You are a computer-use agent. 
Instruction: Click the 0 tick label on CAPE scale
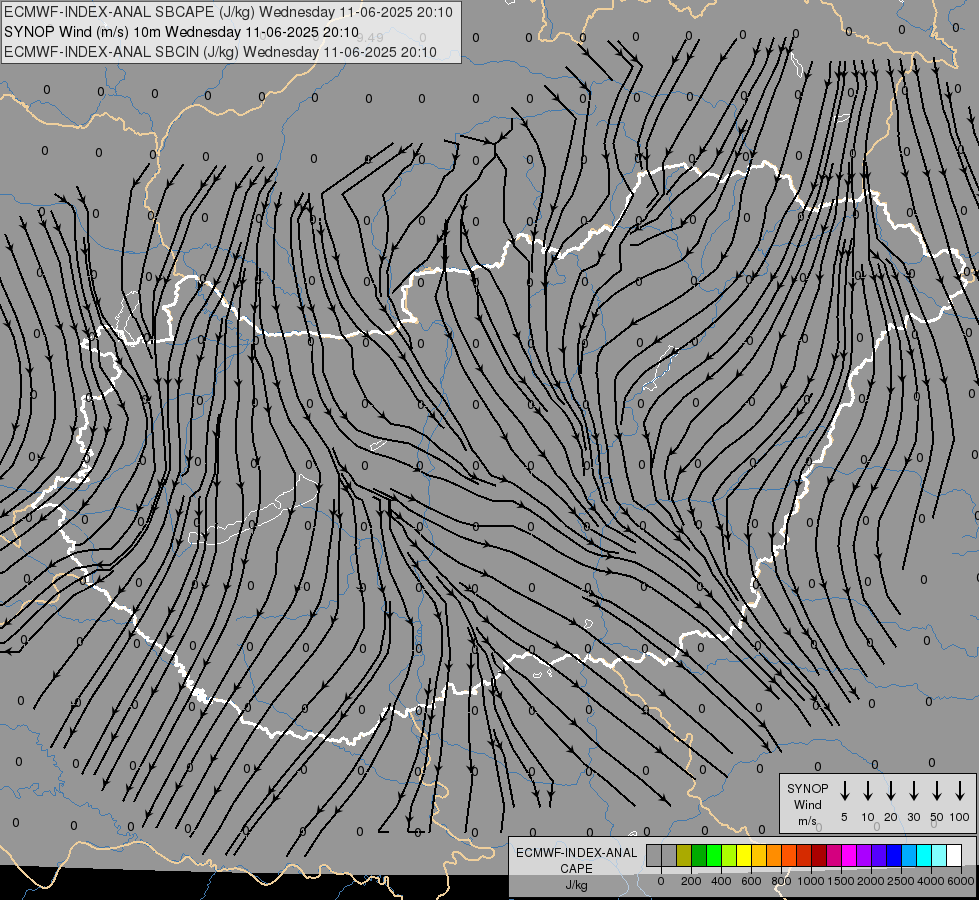pos(661,881)
